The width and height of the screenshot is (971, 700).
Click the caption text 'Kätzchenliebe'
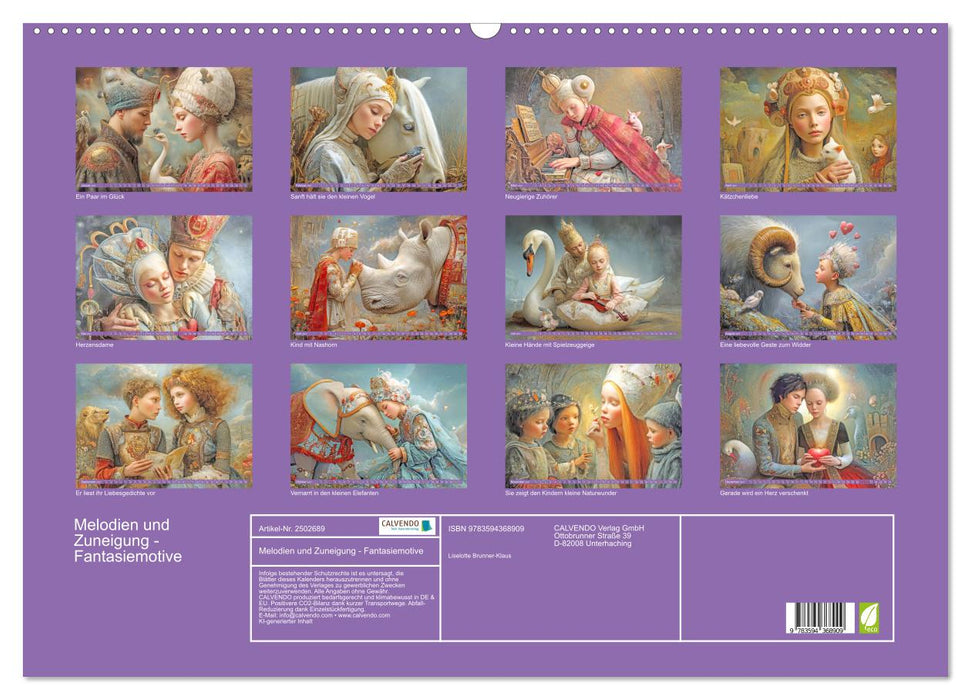[x=739, y=197]
